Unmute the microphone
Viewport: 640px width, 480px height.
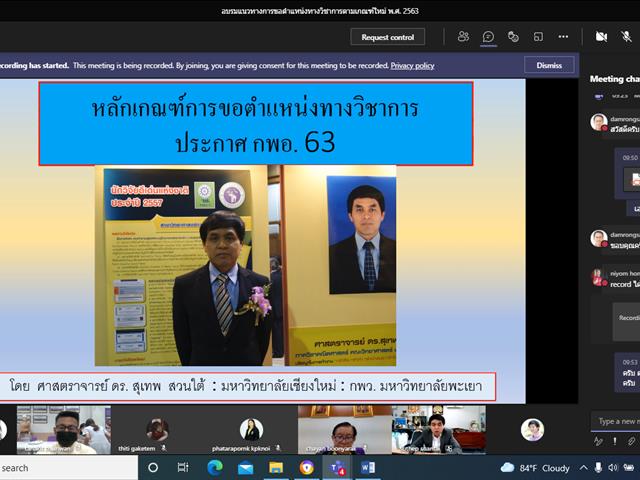626,37
